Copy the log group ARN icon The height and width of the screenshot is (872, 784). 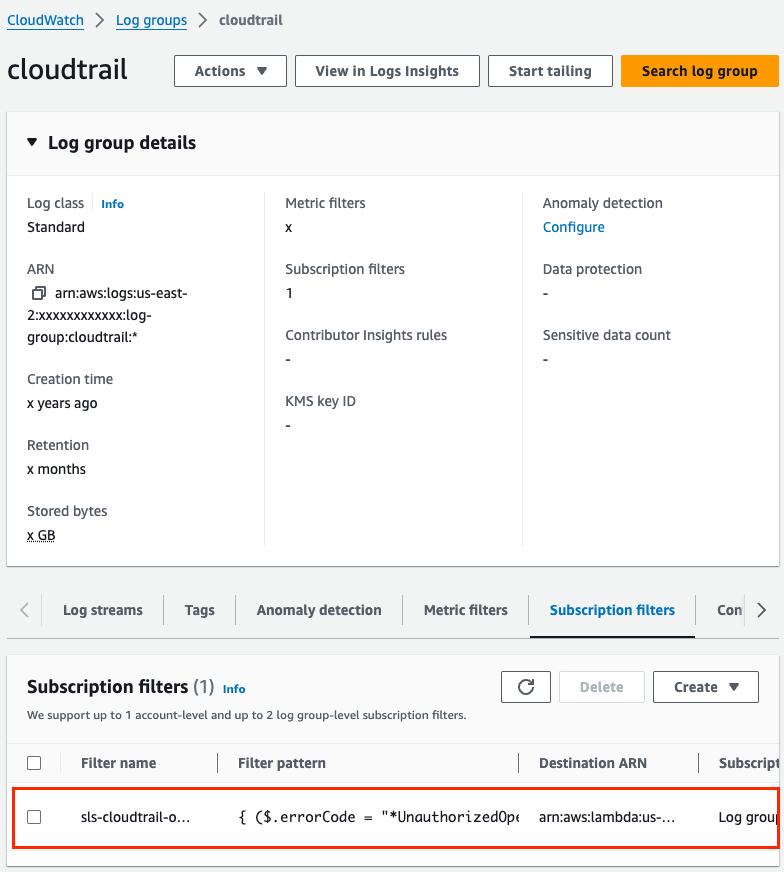pos(39,293)
